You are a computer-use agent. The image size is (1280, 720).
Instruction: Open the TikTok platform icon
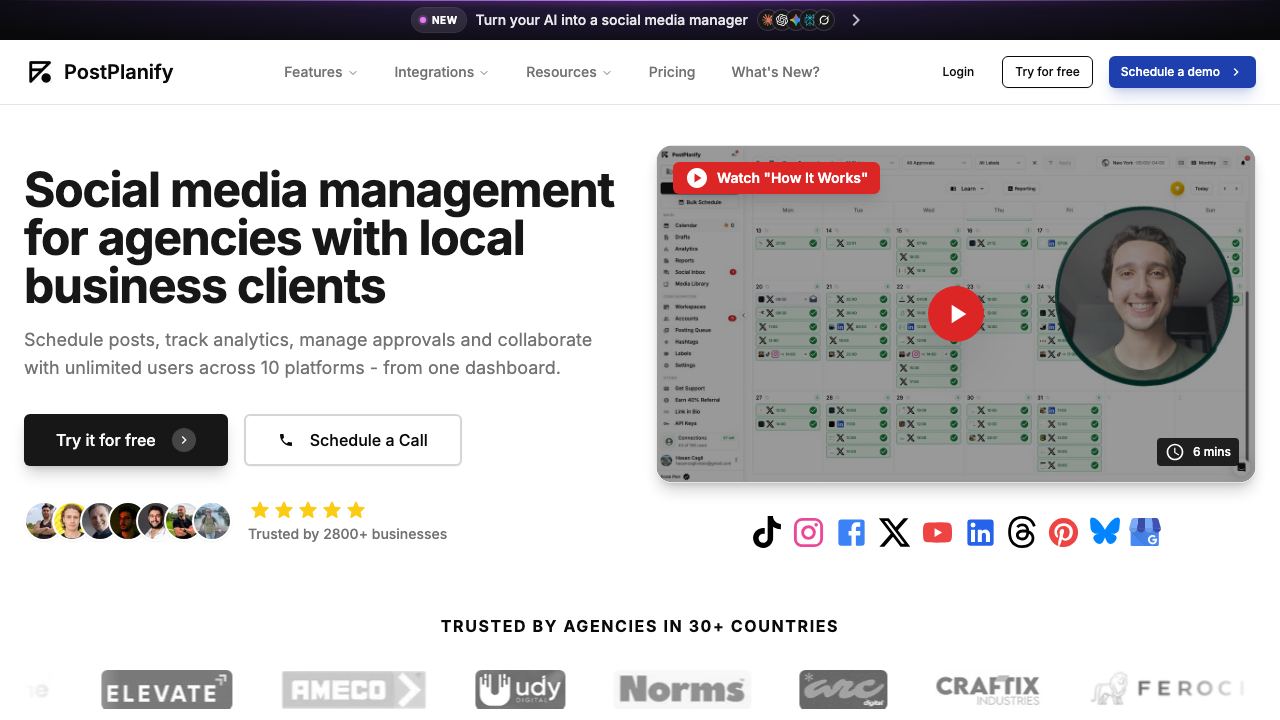pos(767,532)
